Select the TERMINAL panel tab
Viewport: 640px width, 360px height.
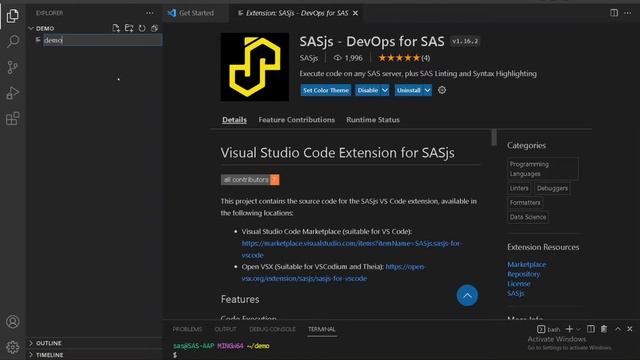coord(322,329)
